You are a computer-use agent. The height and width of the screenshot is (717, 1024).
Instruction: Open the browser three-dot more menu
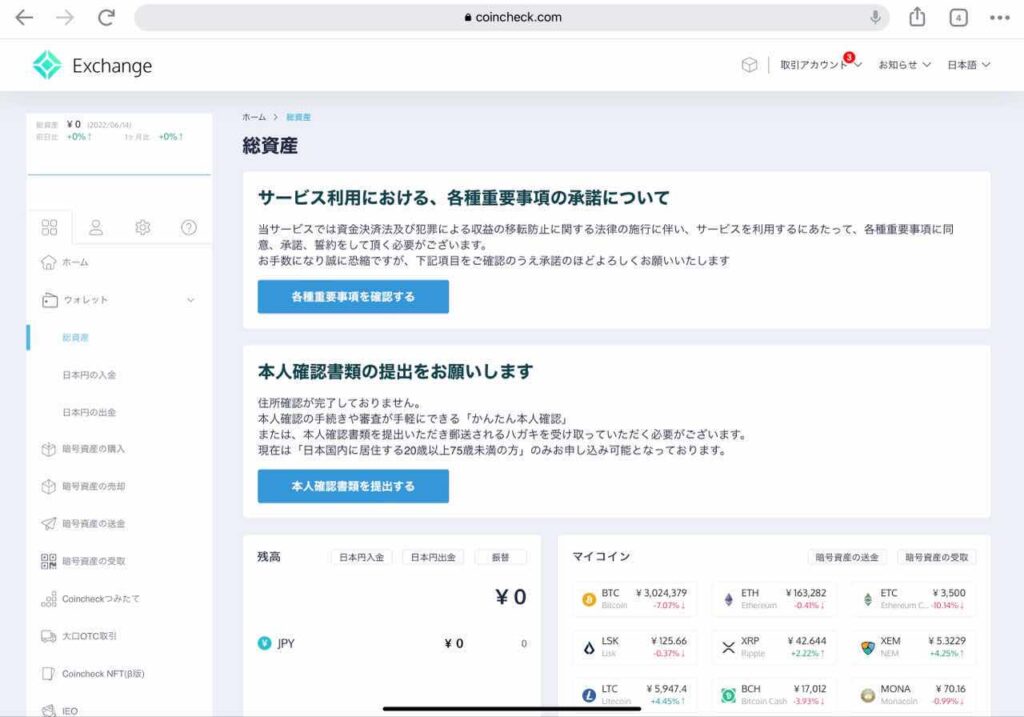coord(999,18)
